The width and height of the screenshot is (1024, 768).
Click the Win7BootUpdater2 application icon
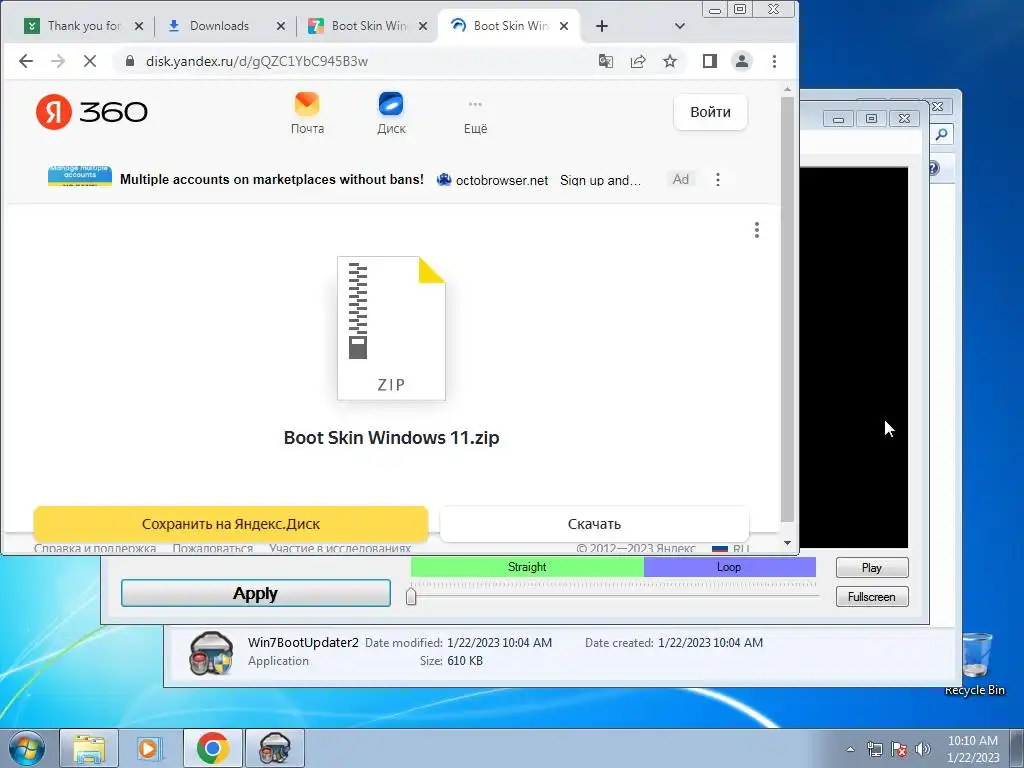tap(210, 653)
